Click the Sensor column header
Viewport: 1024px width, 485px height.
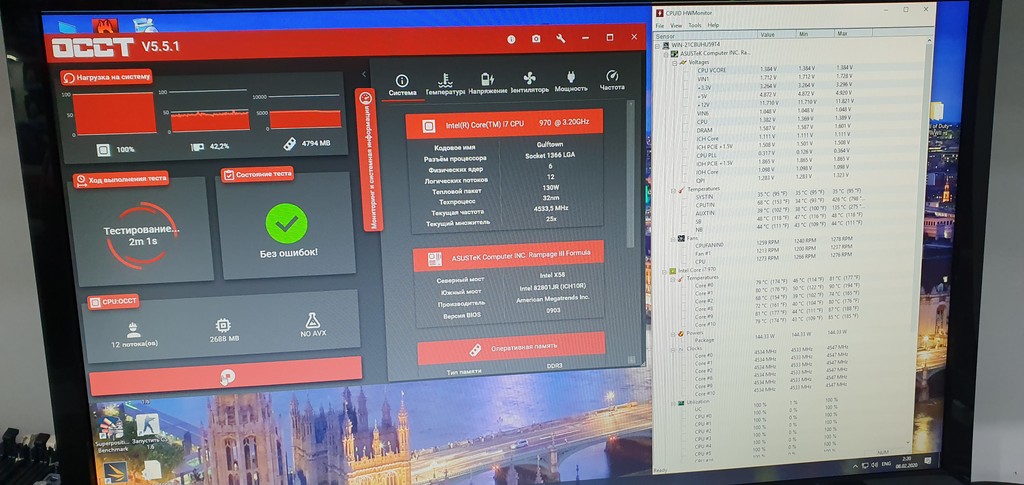pyautogui.click(x=705, y=35)
